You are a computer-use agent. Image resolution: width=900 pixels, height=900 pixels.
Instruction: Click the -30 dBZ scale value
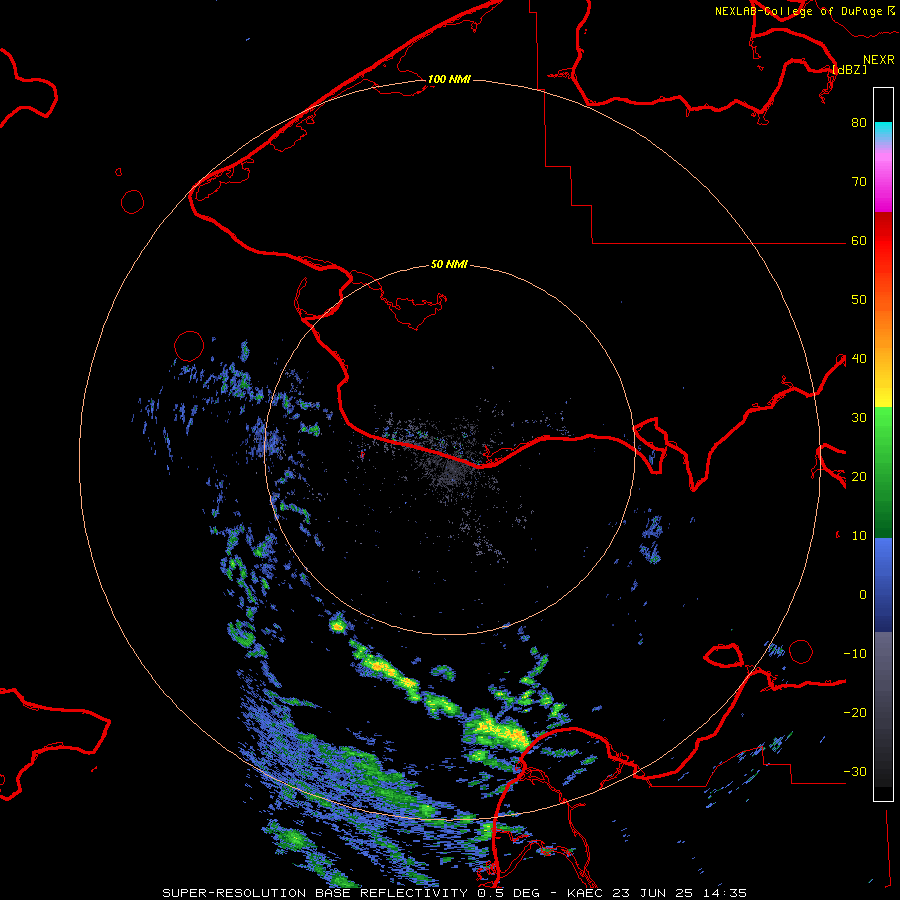(855, 772)
